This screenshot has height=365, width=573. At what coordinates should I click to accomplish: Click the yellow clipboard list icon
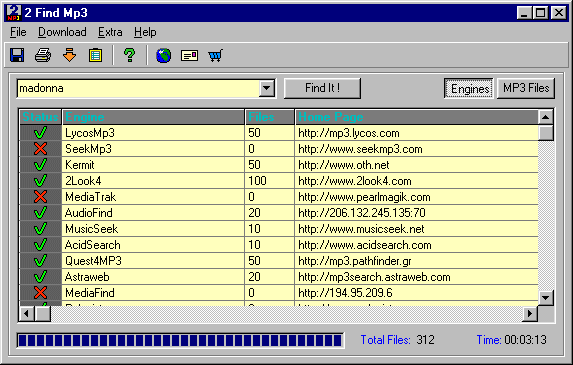[x=95, y=56]
